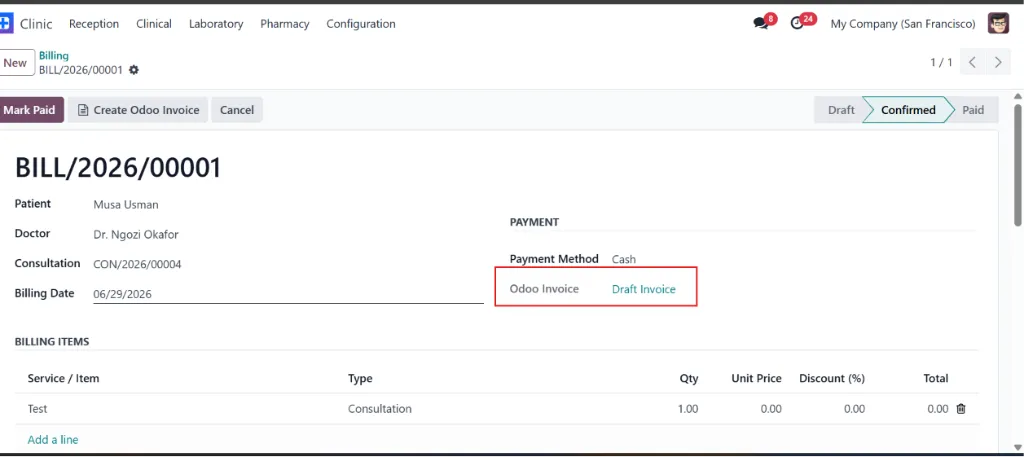
Task: Click Create Odoo Invoice button
Action: pos(138,110)
